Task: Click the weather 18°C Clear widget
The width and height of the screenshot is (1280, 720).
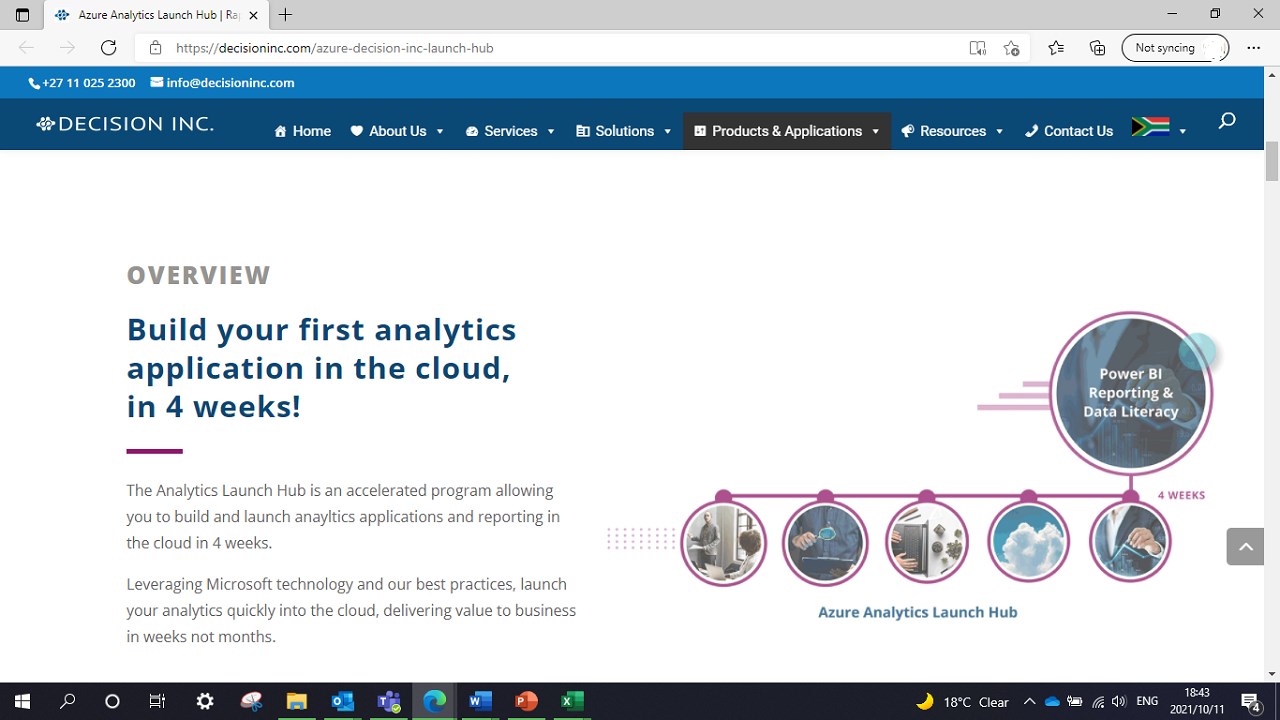Action: point(962,702)
